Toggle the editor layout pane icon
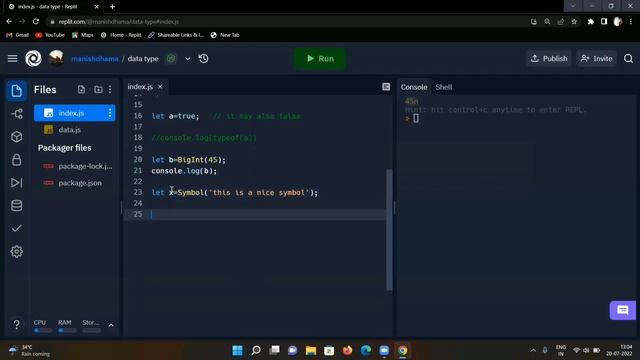The height and width of the screenshot is (360, 640). [386, 87]
